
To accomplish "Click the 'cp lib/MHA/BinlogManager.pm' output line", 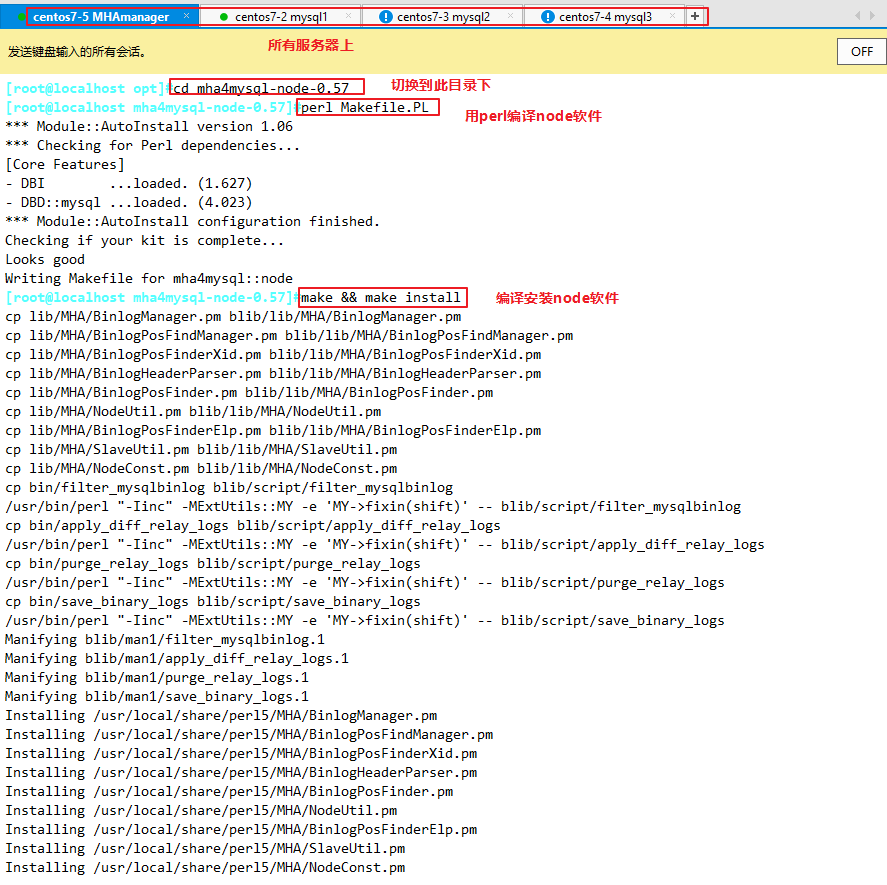I will coord(233,316).
